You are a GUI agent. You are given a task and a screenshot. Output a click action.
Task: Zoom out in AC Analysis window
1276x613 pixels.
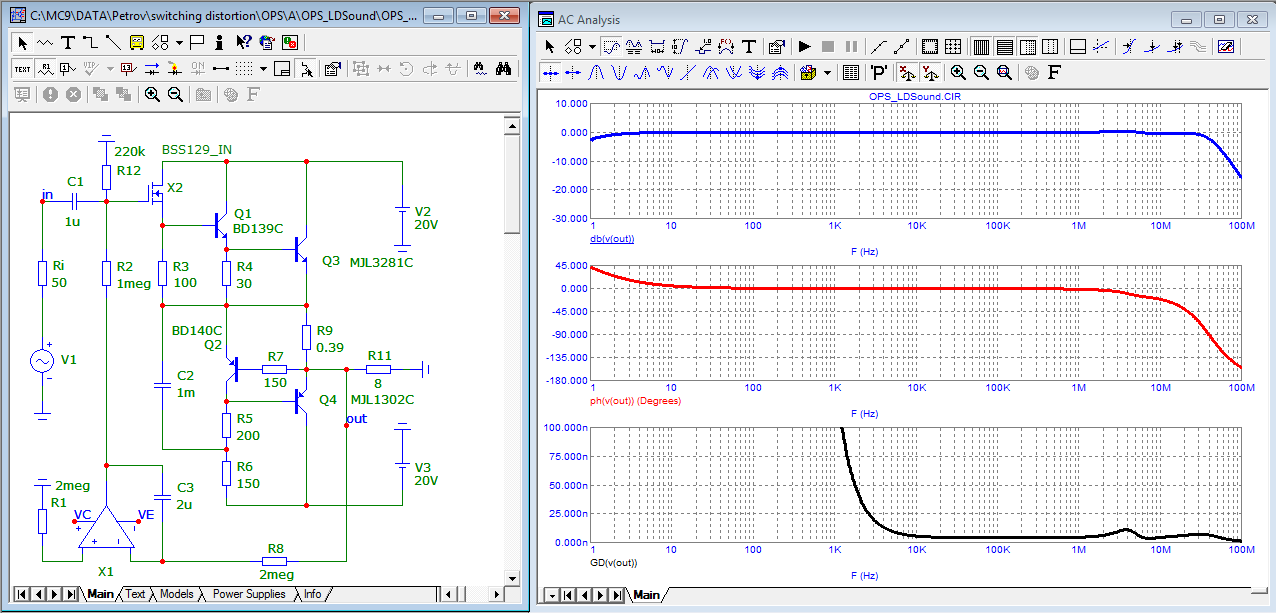pyautogui.click(x=981, y=72)
